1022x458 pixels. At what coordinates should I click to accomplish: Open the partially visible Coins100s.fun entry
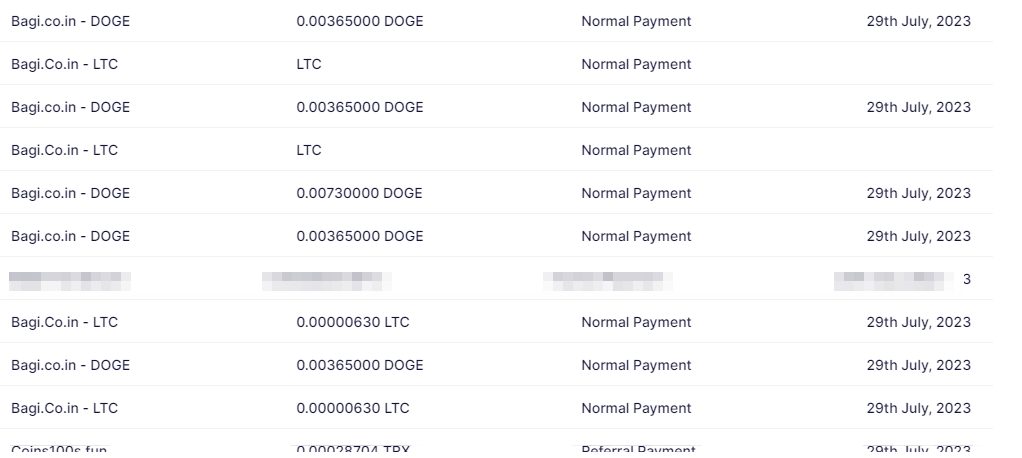tap(59, 450)
